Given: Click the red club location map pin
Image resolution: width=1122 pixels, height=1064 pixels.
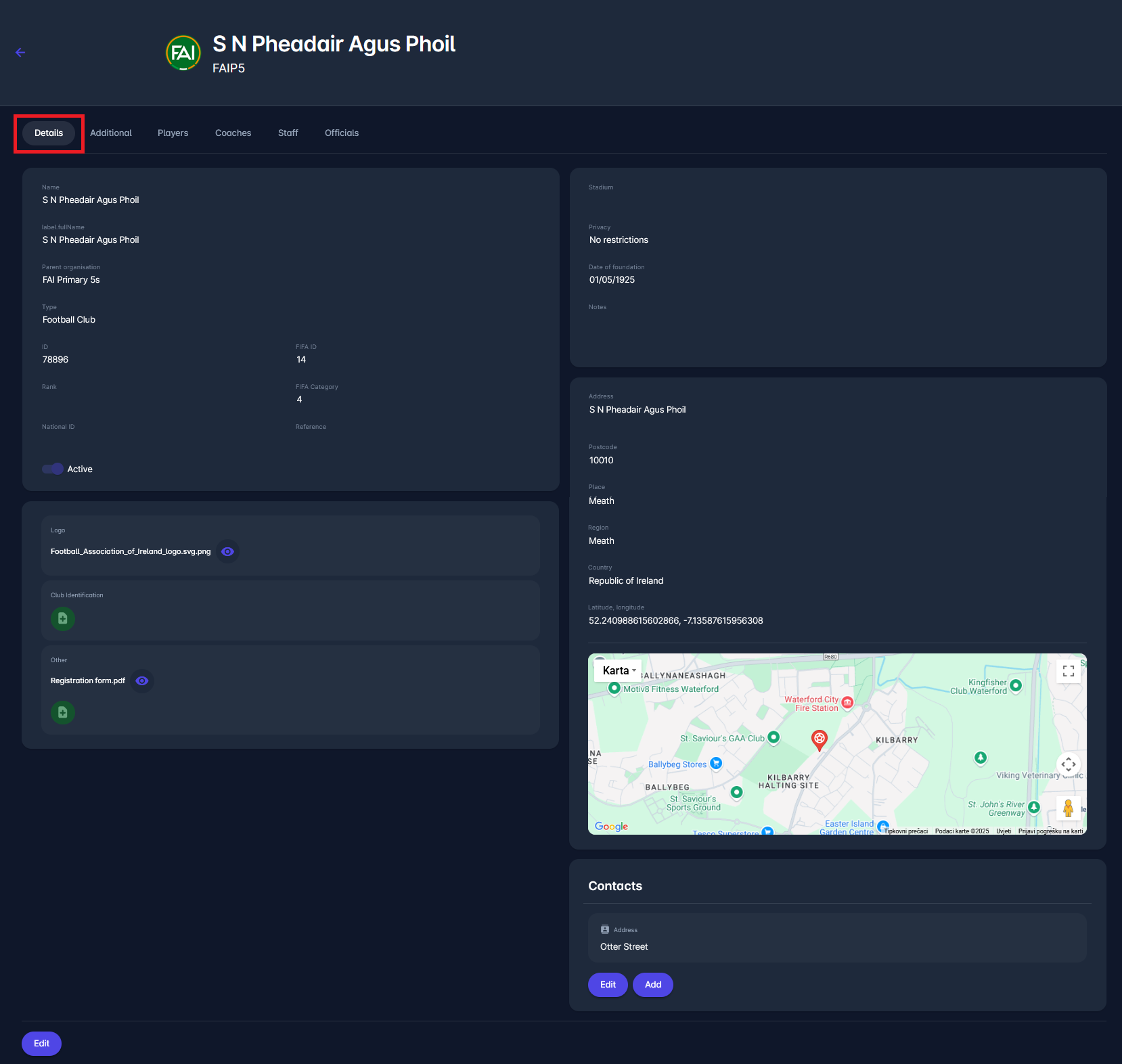Looking at the screenshot, I should pyautogui.click(x=819, y=739).
